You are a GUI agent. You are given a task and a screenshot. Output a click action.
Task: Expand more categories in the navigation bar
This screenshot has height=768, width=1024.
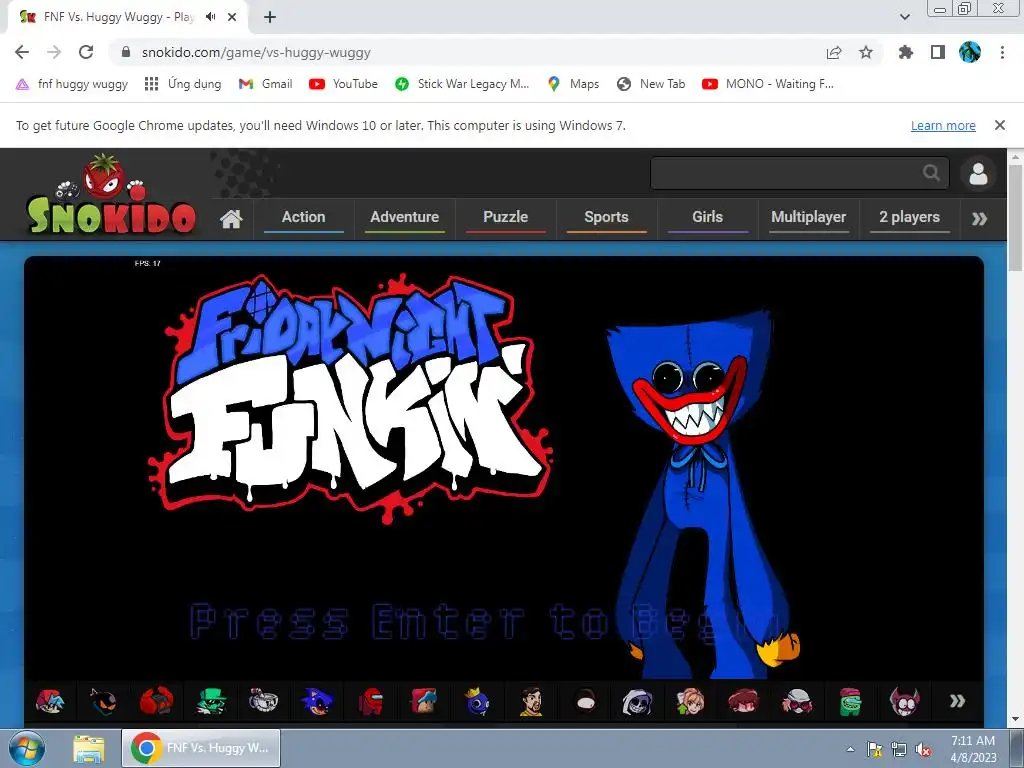(x=980, y=219)
